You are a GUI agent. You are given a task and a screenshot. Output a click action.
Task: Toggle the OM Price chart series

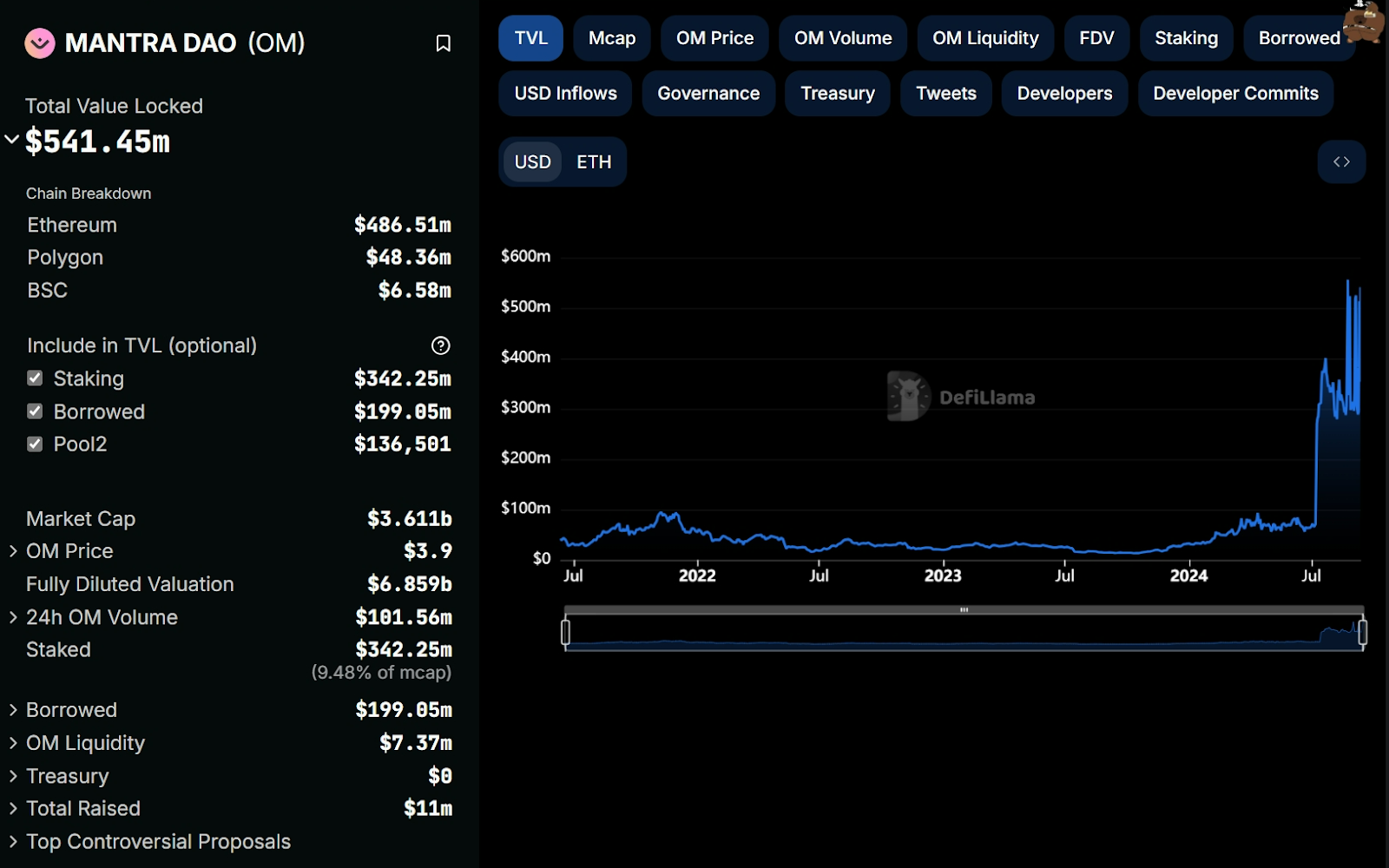coord(714,38)
